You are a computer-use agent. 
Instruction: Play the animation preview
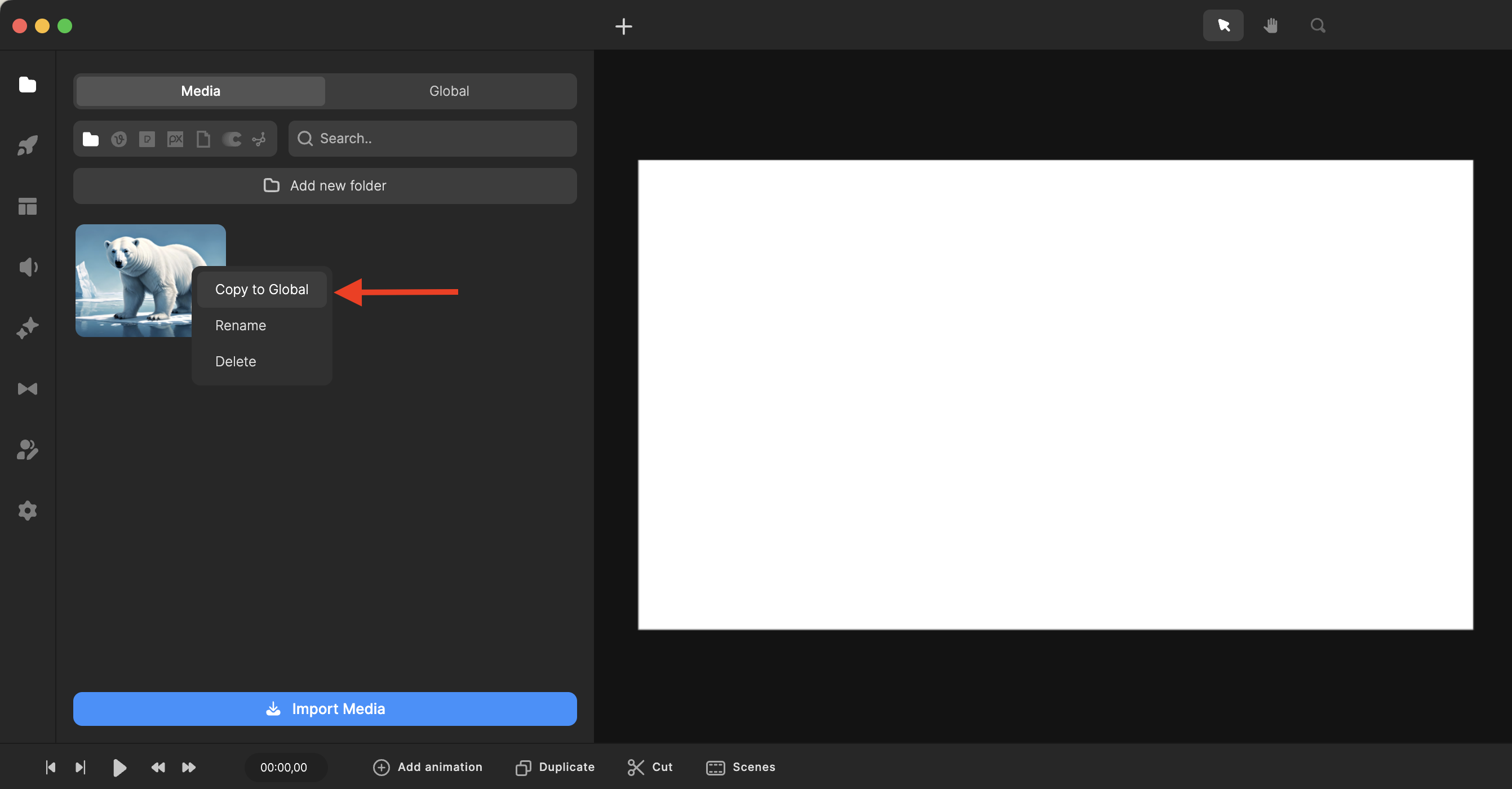pyautogui.click(x=119, y=767)
